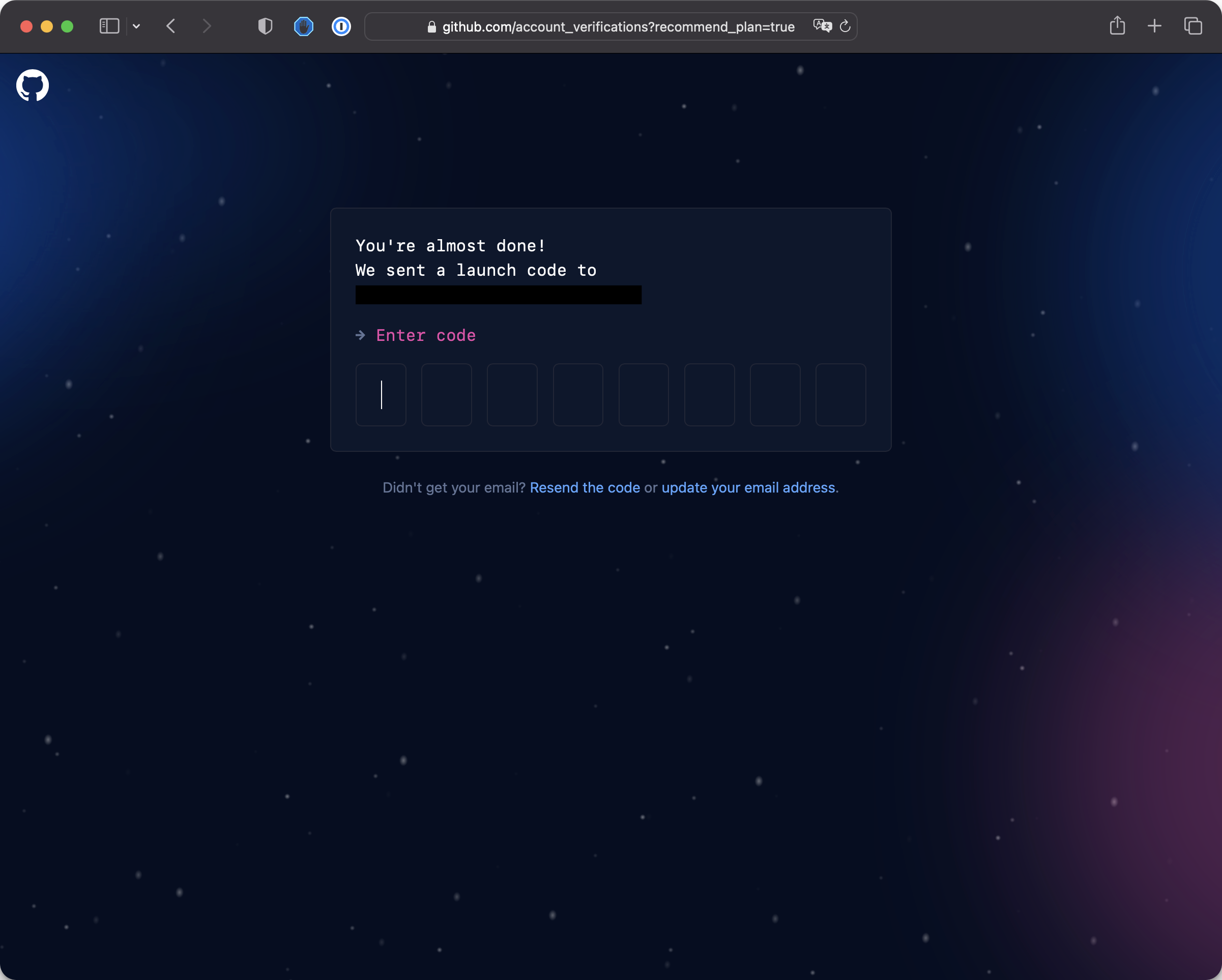This screenshot has height=980, width=1222.
Task: Open the sidebar tab group dropdown chevron
Action: pyautogui.click(x=136, y=26)
